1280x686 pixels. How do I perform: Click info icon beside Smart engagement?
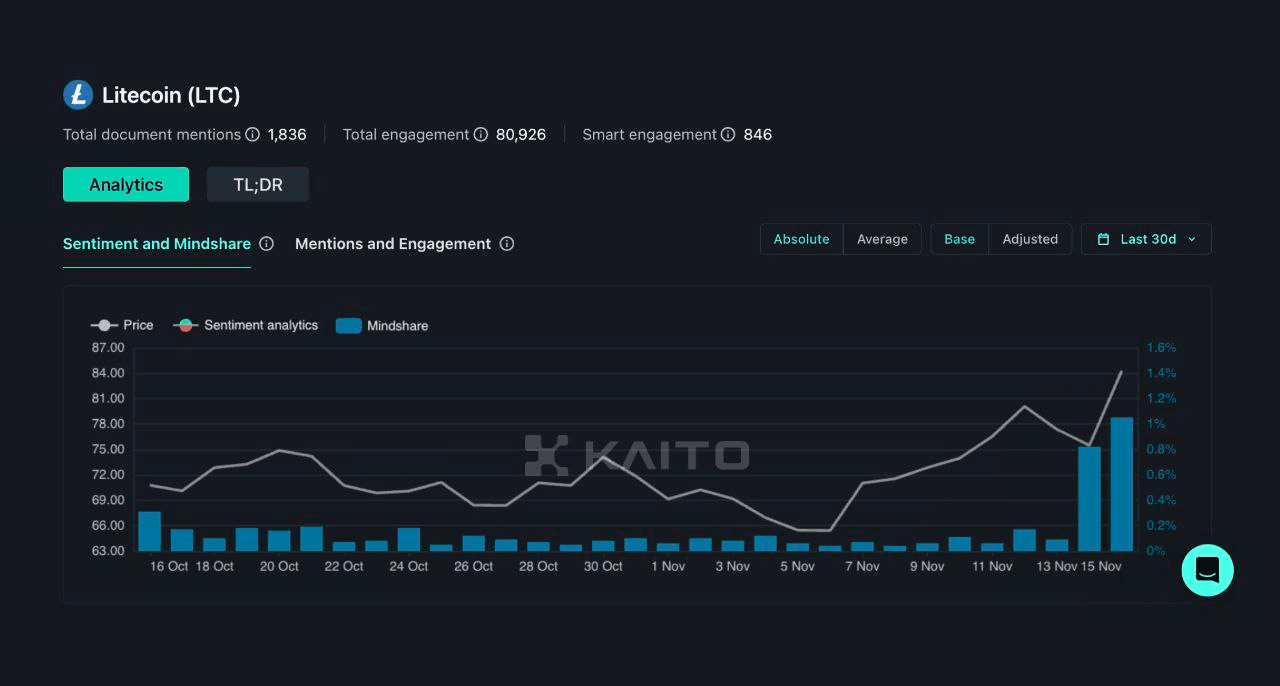(728, 134)
